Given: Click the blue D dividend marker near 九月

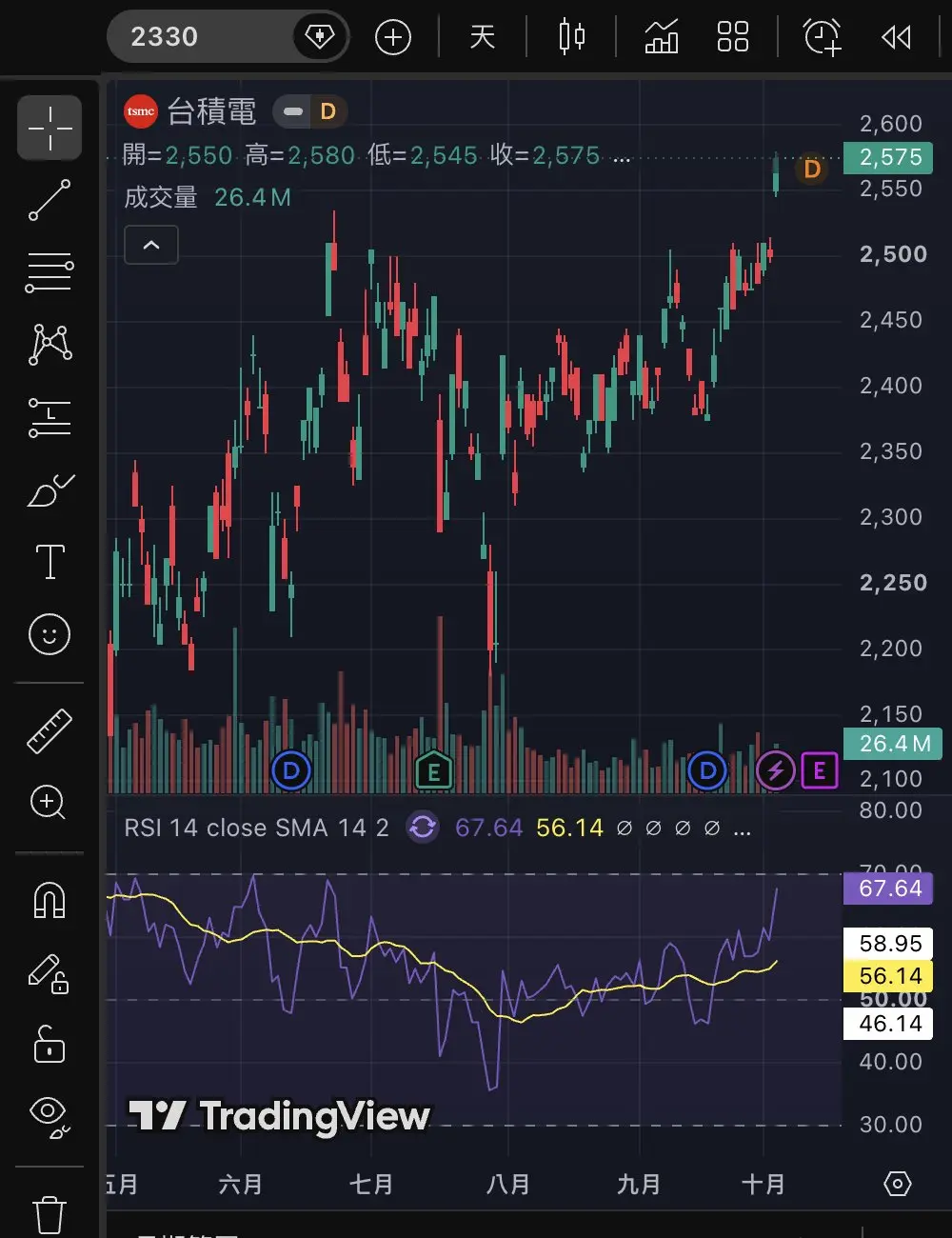Looking at the screenshot, I should coord(707,770).
